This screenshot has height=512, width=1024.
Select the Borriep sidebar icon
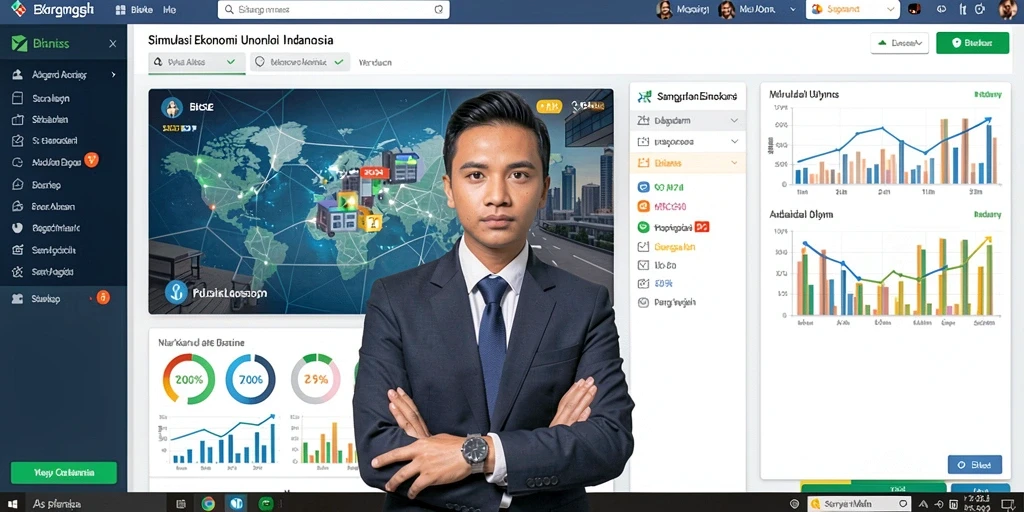pyautogui.click(x=18, y=185)
